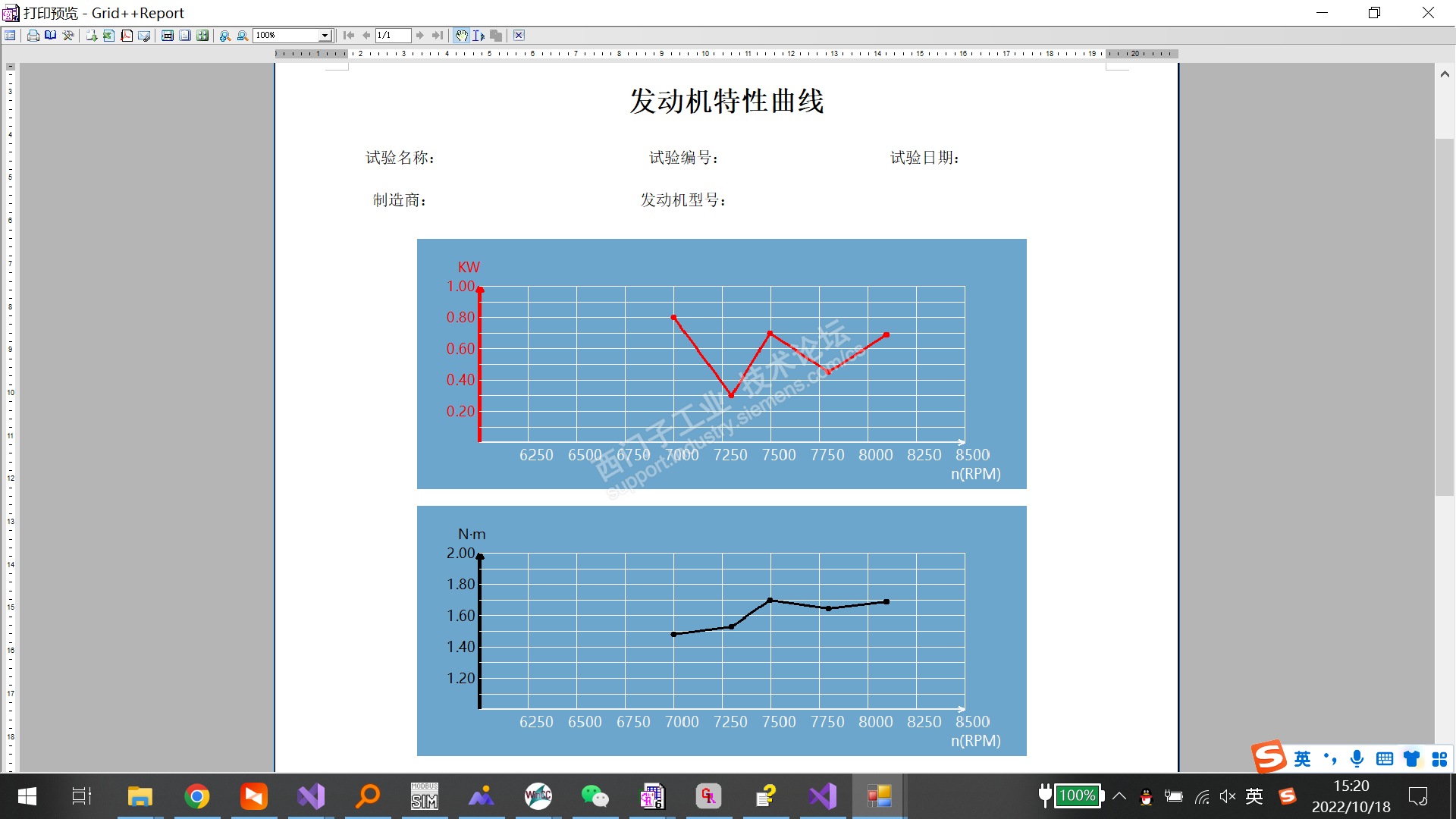Export report to Excel icon
The height and width of the screenshot is (819, 1456).
coord(108,36)
